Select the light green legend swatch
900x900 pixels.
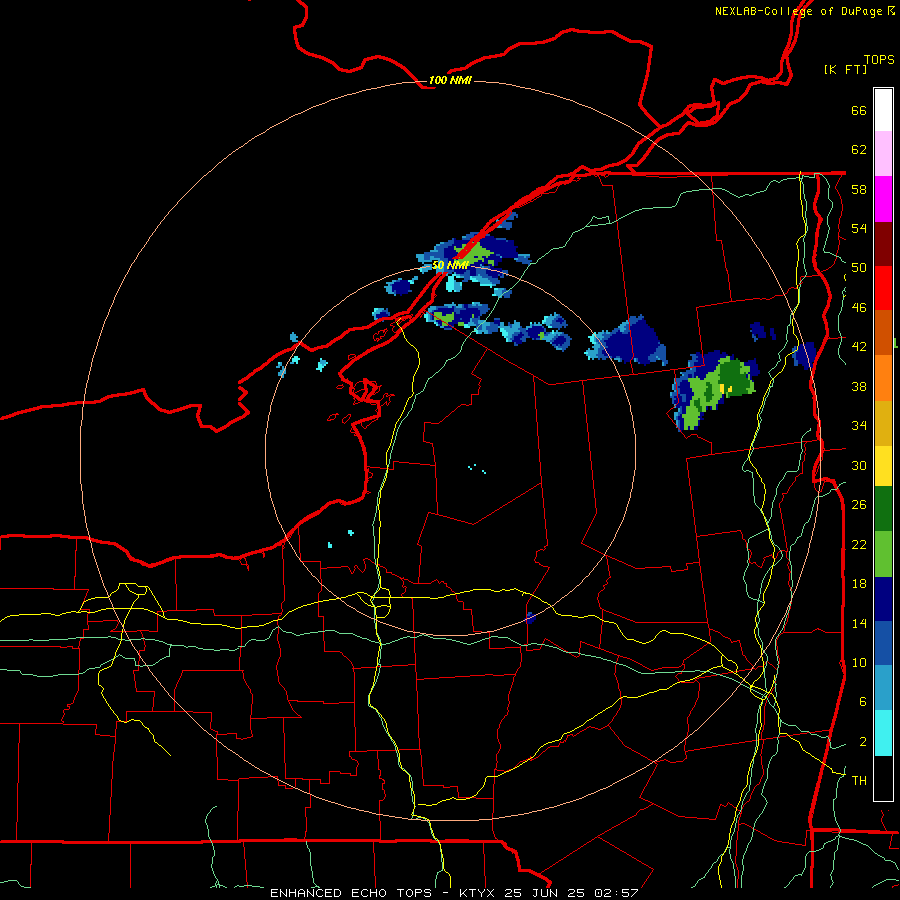[883, 554]
